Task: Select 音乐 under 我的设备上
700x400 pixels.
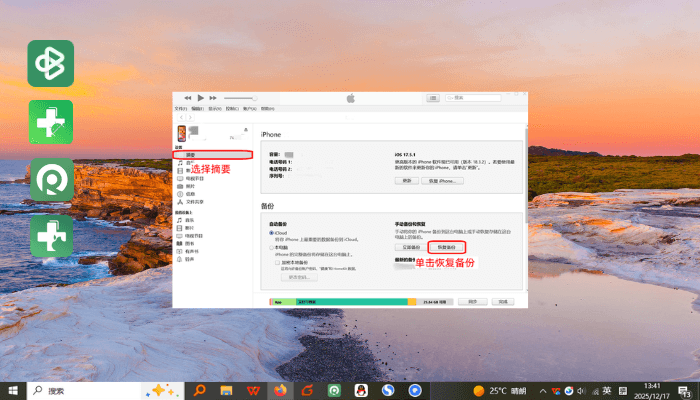Action: (x=186, y=220)
